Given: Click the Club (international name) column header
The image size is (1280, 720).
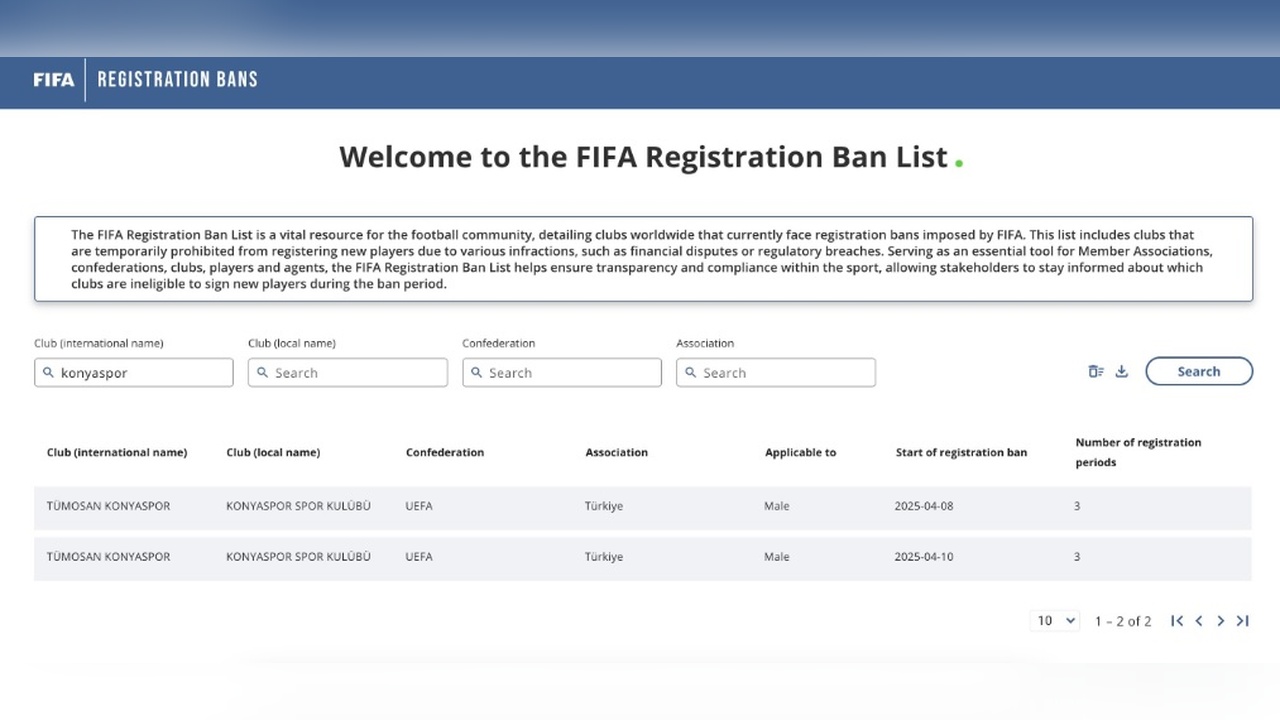Looking at the screenshot, I should click(117, 452).
